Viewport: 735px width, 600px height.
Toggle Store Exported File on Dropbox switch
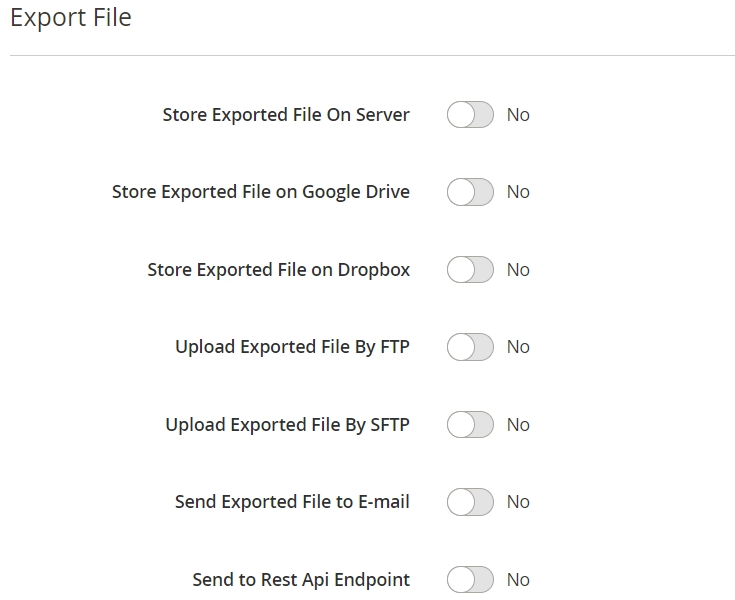tap(470, 270)
